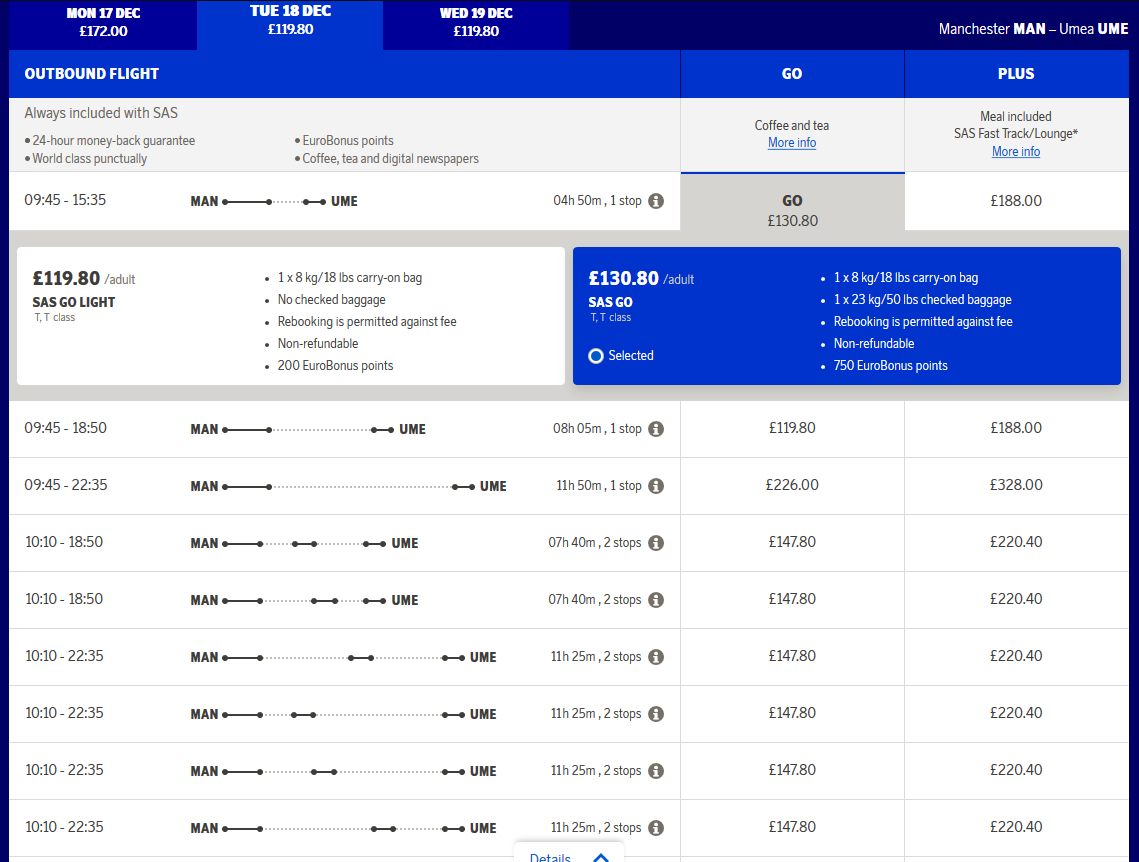Open flight info icon for 09:45 - 18:50
This screenshot has width=1139, height=862.
point(656,429)
